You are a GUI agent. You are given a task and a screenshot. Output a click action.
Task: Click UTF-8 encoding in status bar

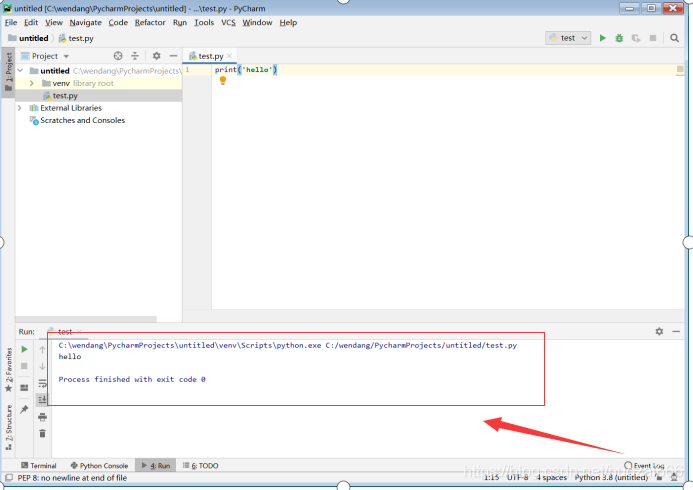(x=517, y=478)
